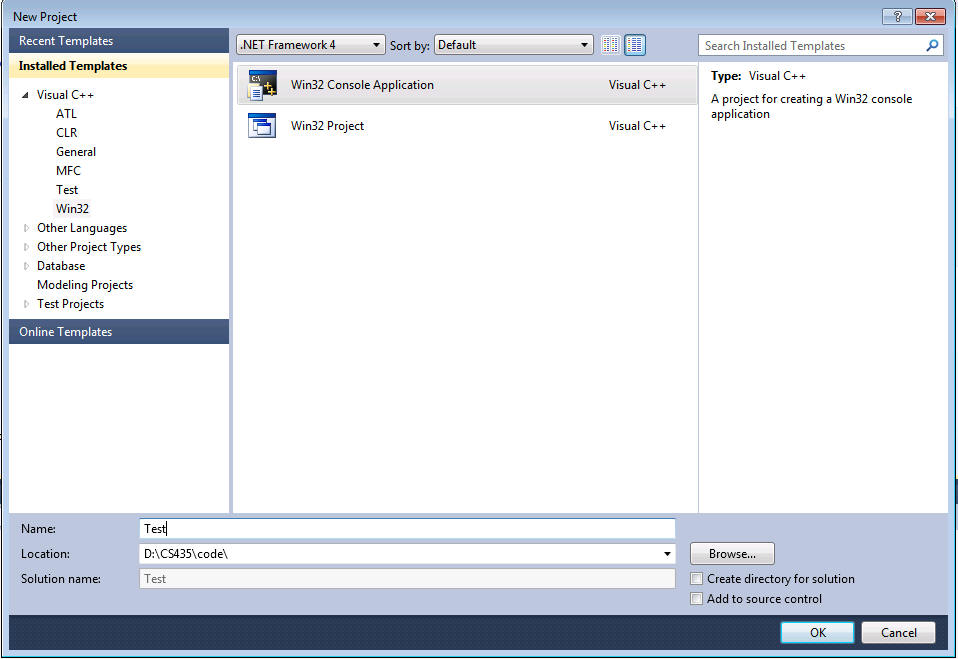Select the General template category
Viewport: 958px width, 659px height.
pos(76,151)
